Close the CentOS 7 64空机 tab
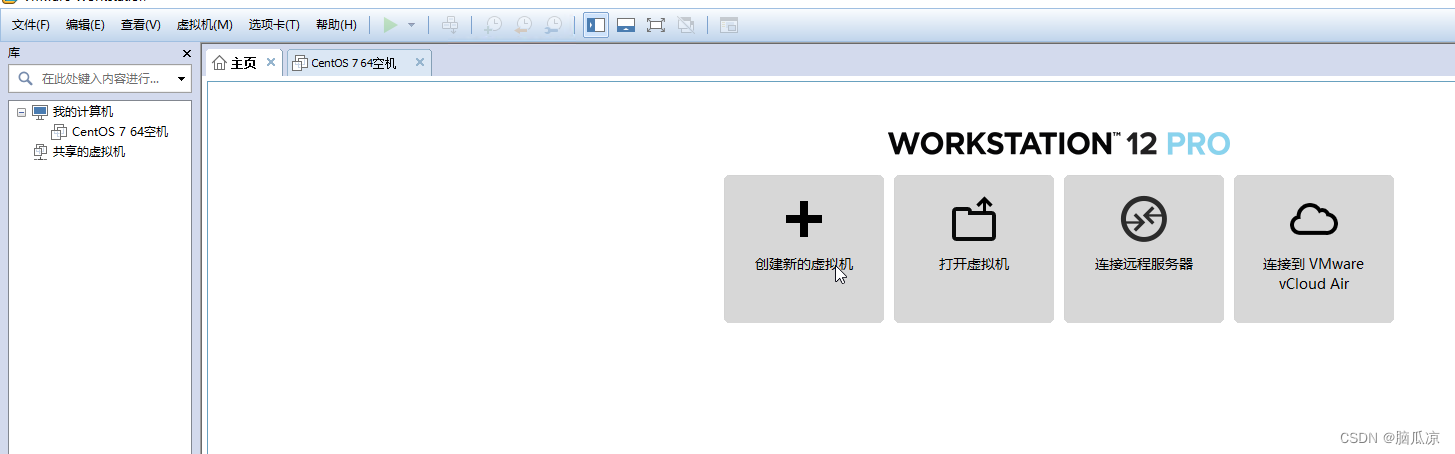Screen dimensions: 1455x454 point(420,63)
